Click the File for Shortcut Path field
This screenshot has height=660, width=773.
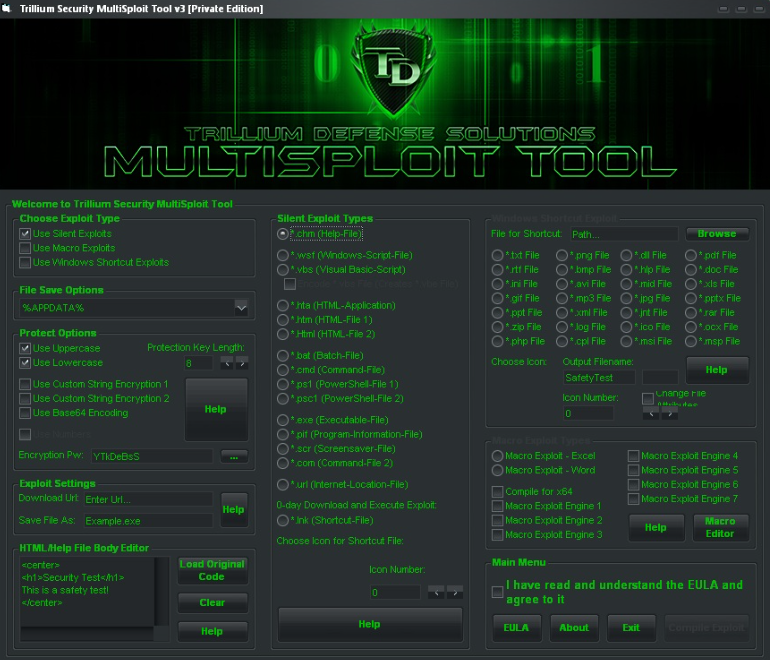pyautogui.click(x=625, y=235)
